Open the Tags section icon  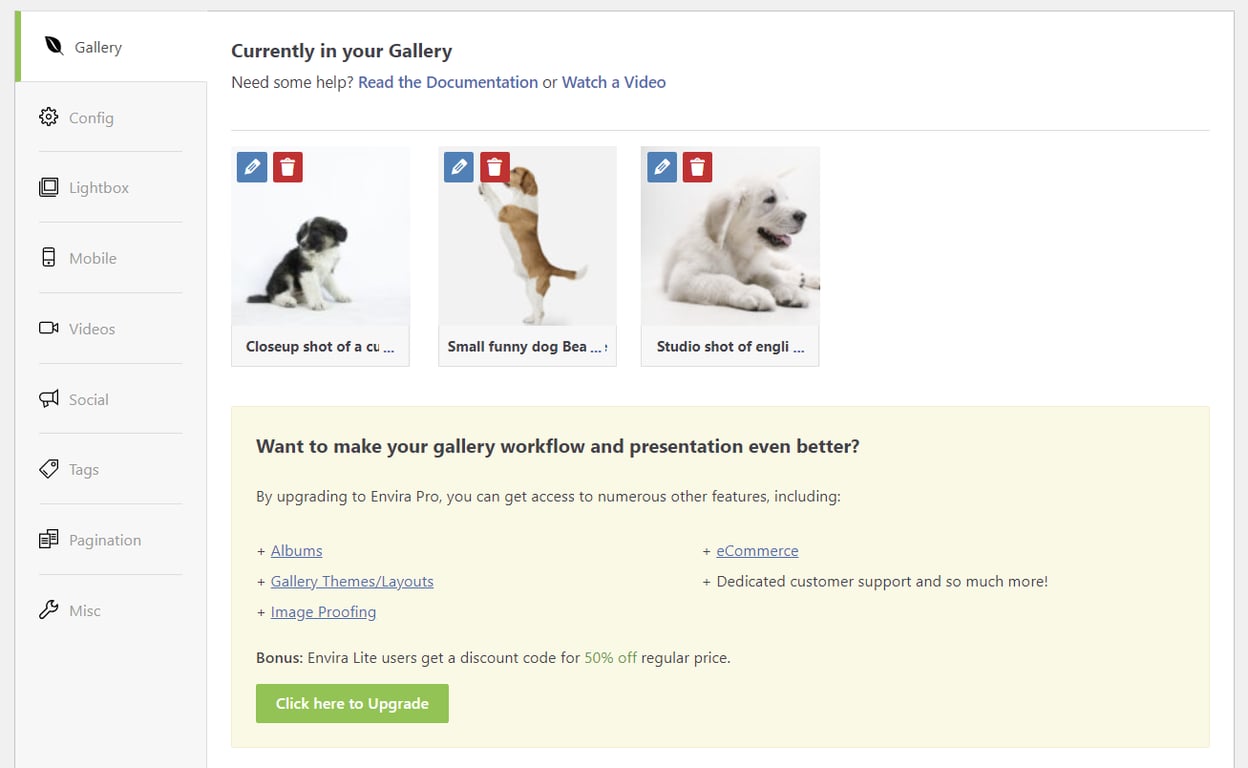48,468
